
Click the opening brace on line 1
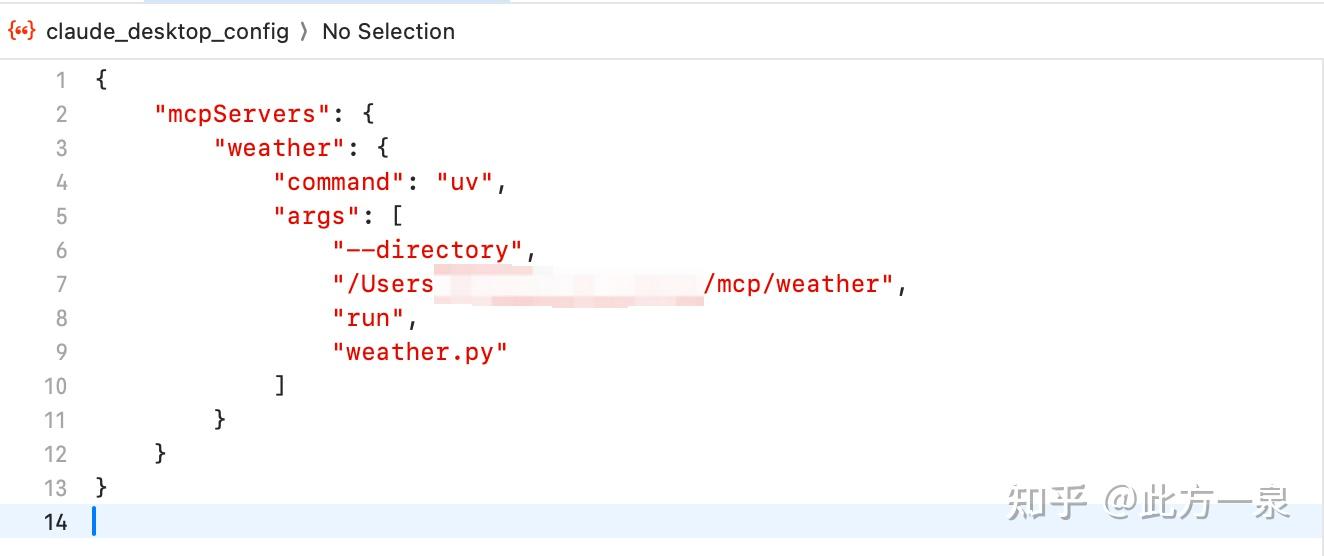pyautogui.click(x=101, y=80)
